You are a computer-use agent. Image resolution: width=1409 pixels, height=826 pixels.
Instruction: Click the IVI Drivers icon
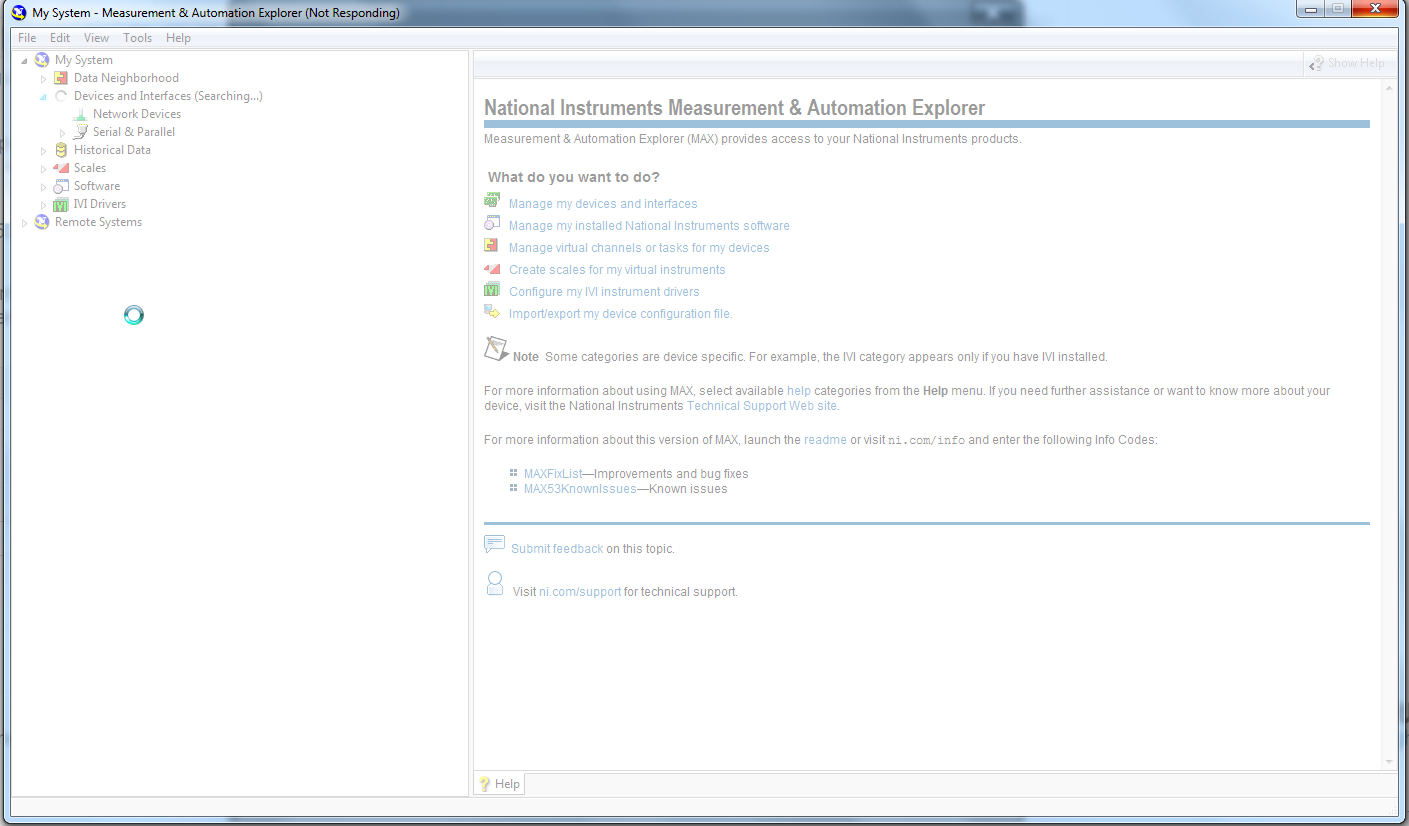[61, 204]
